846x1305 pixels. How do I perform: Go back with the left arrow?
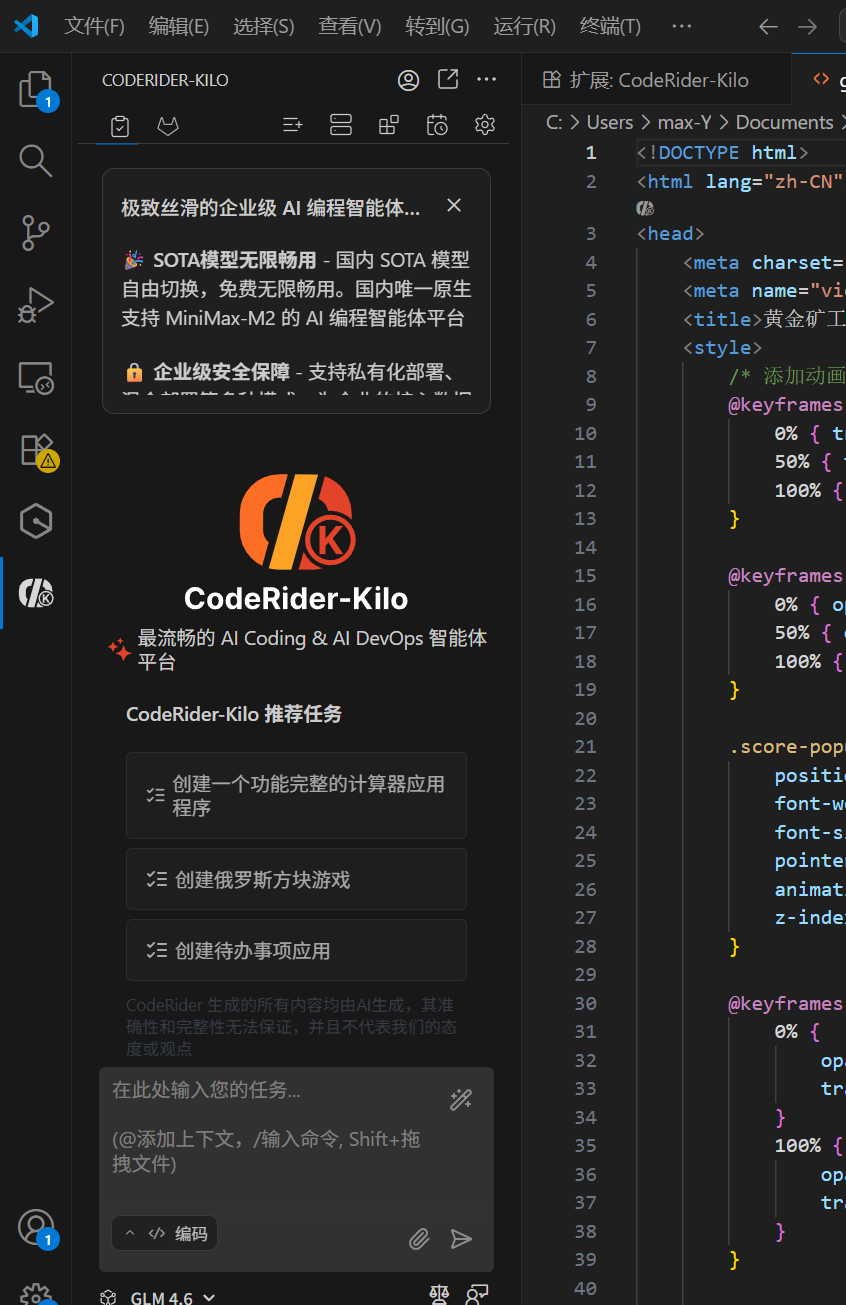pos(768,27)
